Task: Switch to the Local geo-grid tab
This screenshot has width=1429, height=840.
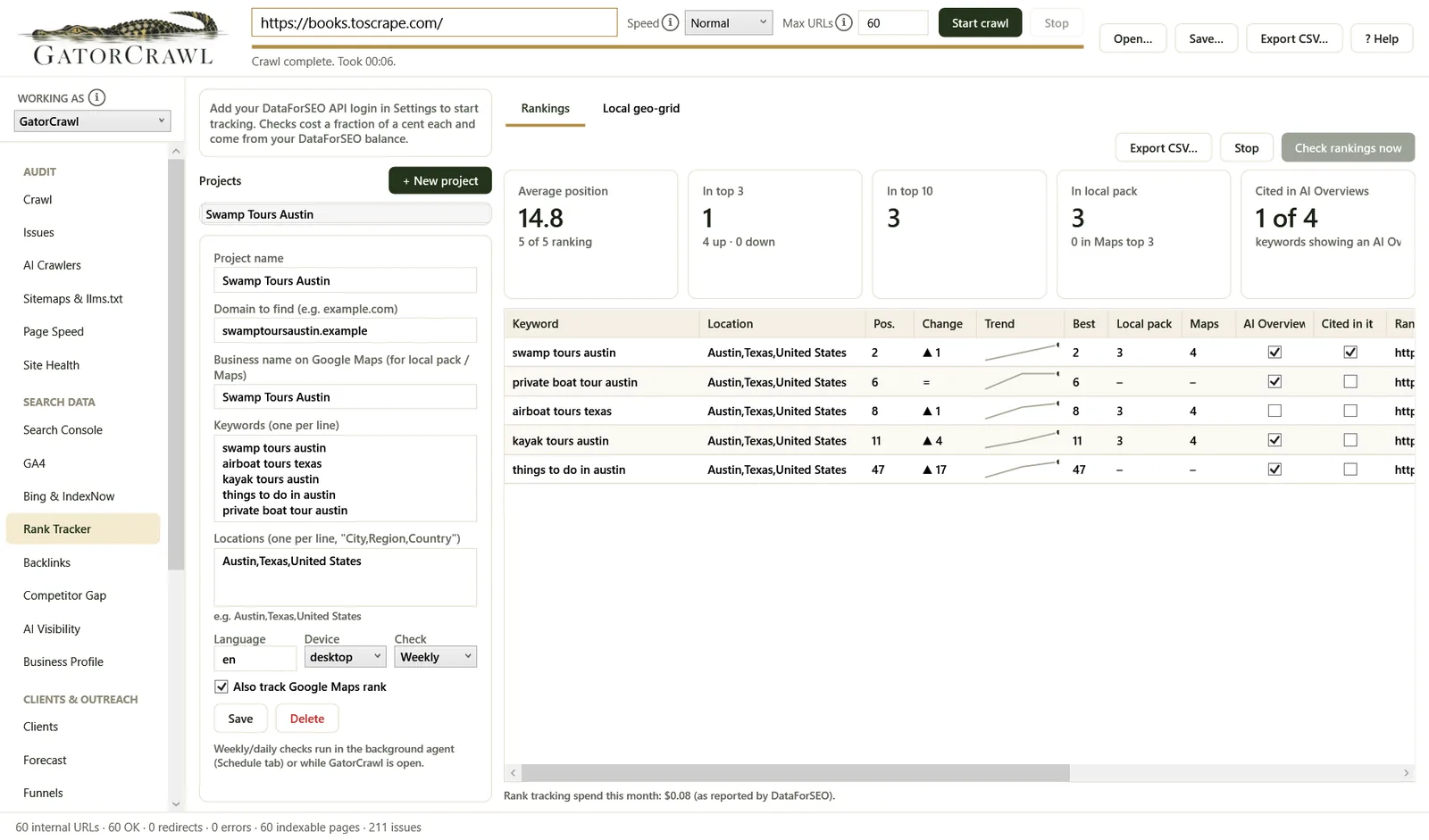Action: (641, 109)
